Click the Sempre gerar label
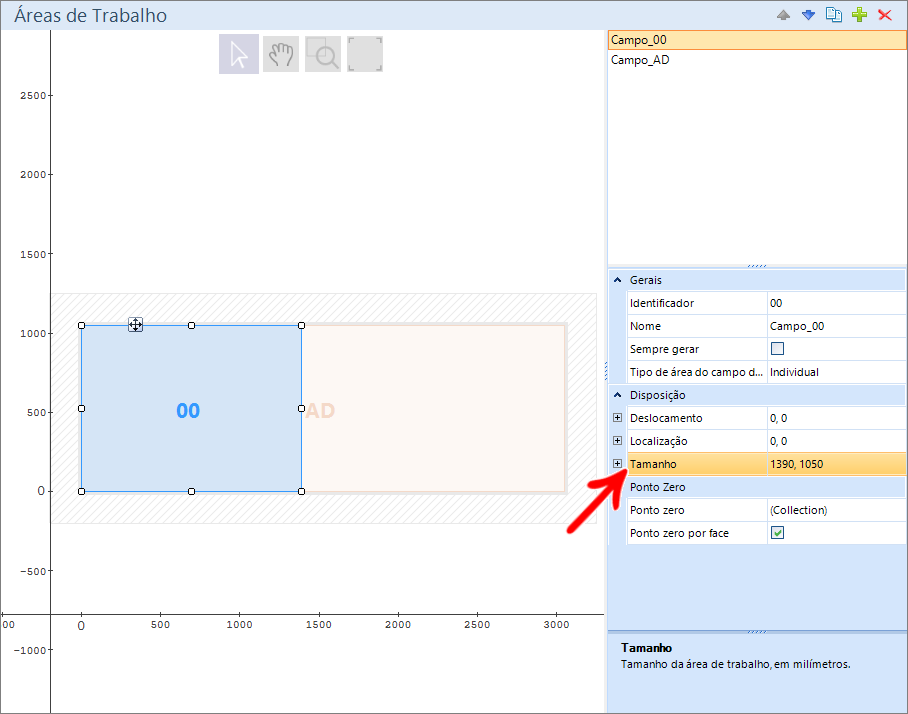 coord(664,349)
